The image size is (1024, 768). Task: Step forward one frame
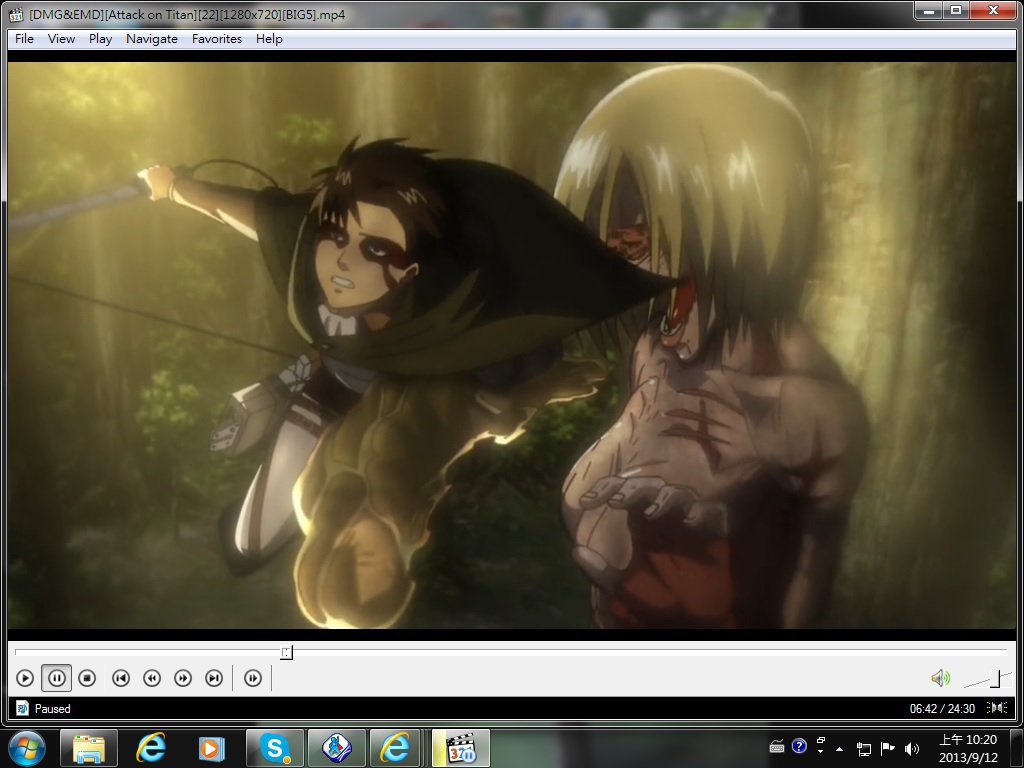click(x=253, y=678)
